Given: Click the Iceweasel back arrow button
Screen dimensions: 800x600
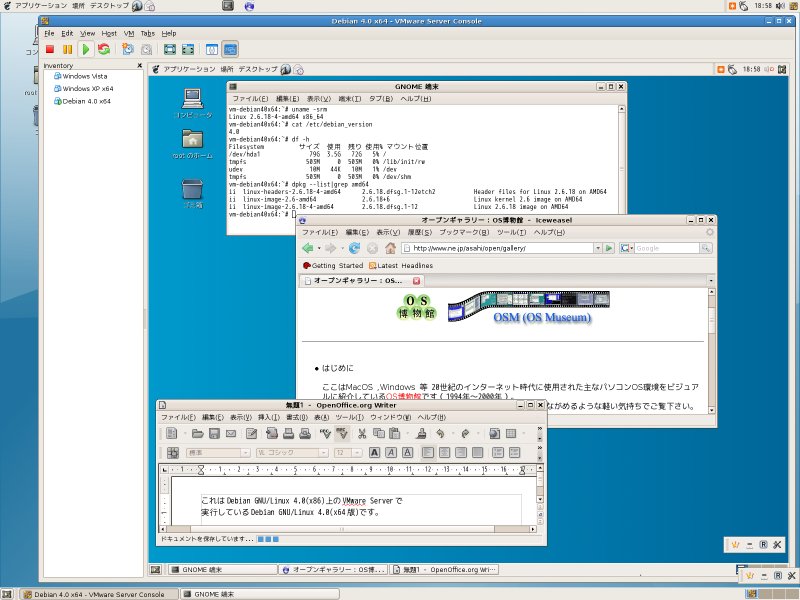Looking at the screenshot, I should tap(308, 248).
